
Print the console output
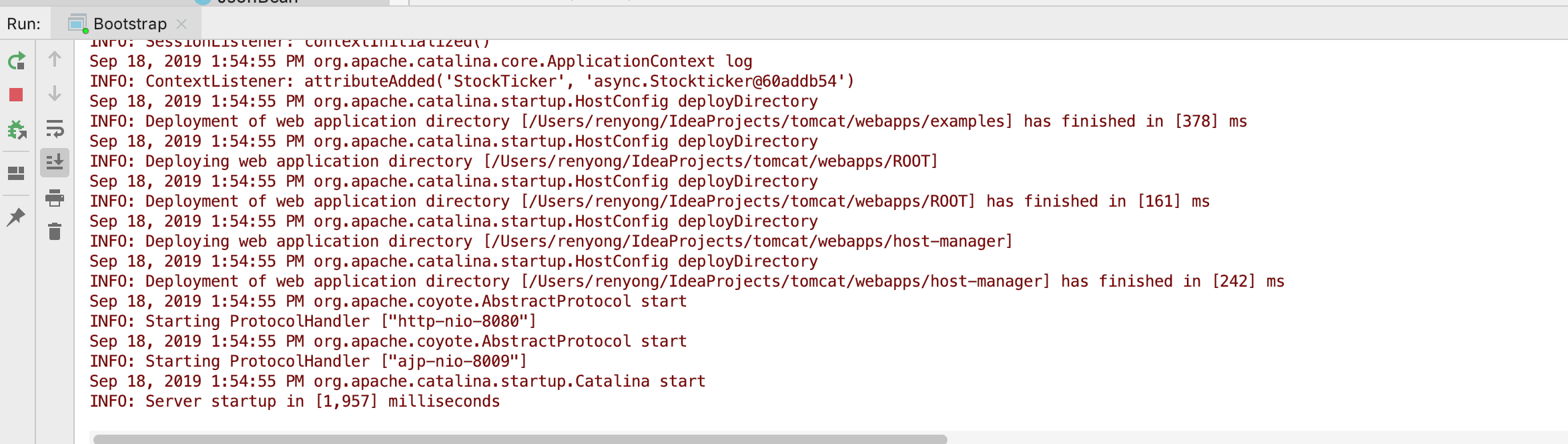click(x=55, y=197)
